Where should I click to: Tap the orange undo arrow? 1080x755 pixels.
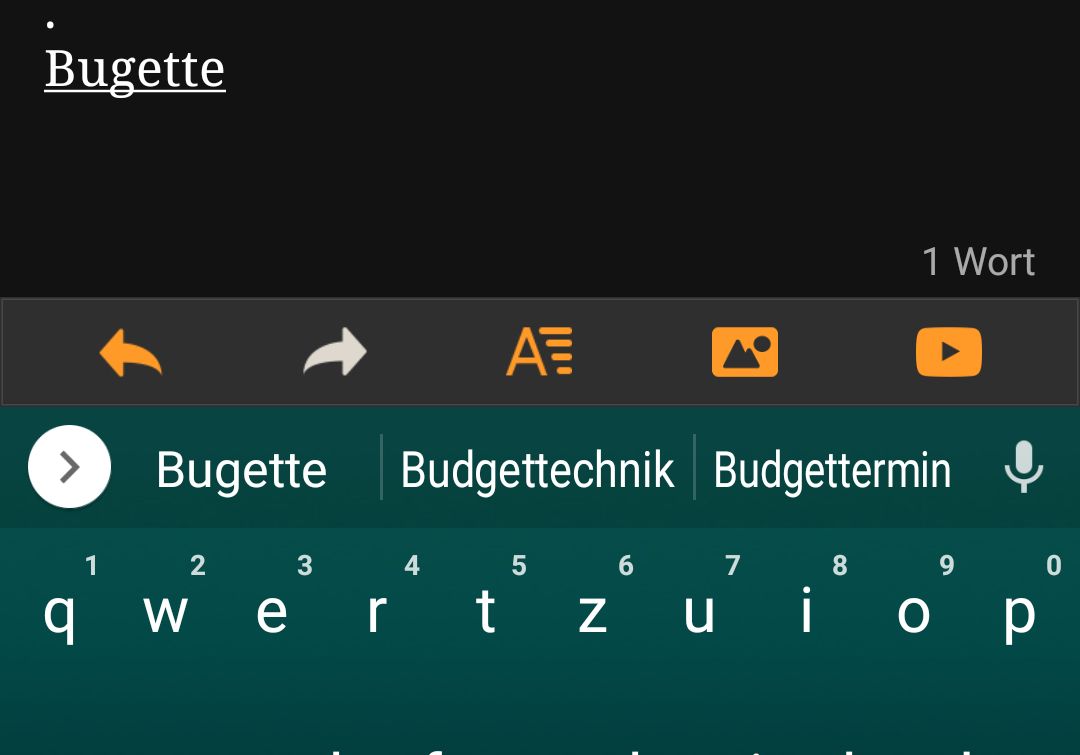pyautogui.click(x=131, y=352)
